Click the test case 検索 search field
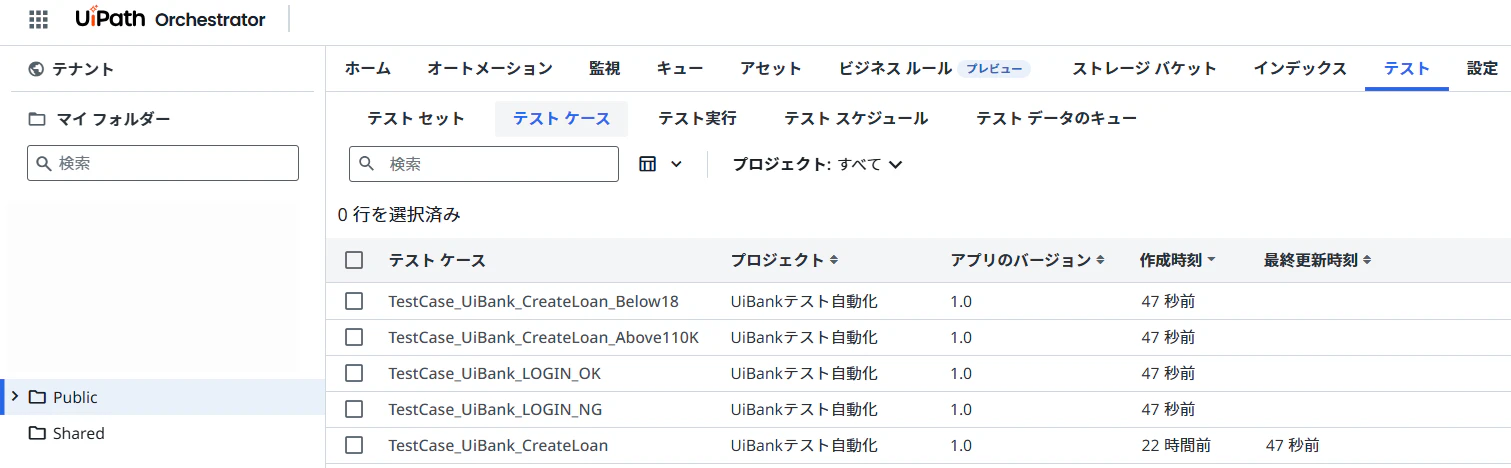Image resolution: width=1511 pixels, height=468 pixels. coord(484,164)
